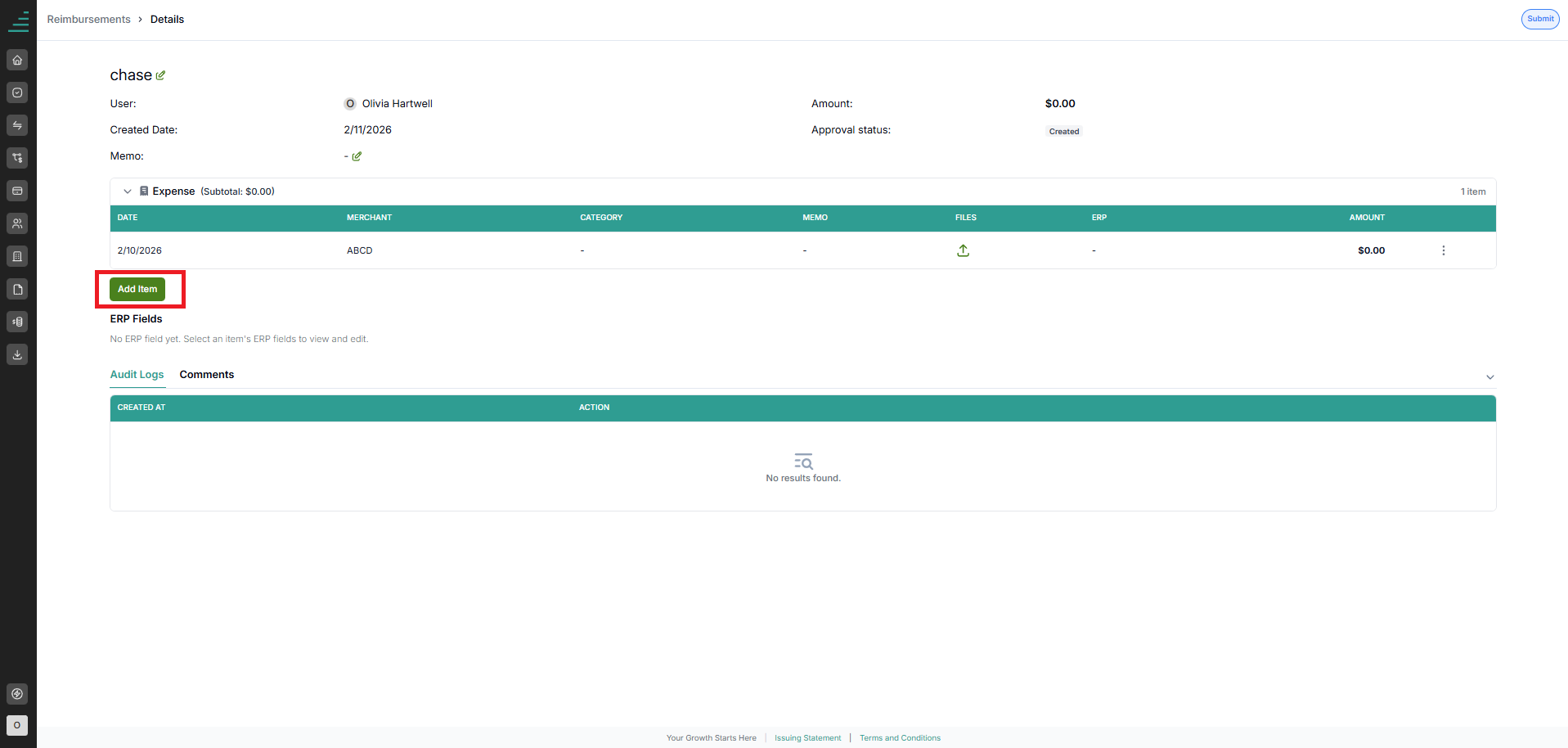Open the credit card sidebar icon
The height and width of the screenshot is (748, 1568).
[x=17, y=191]
